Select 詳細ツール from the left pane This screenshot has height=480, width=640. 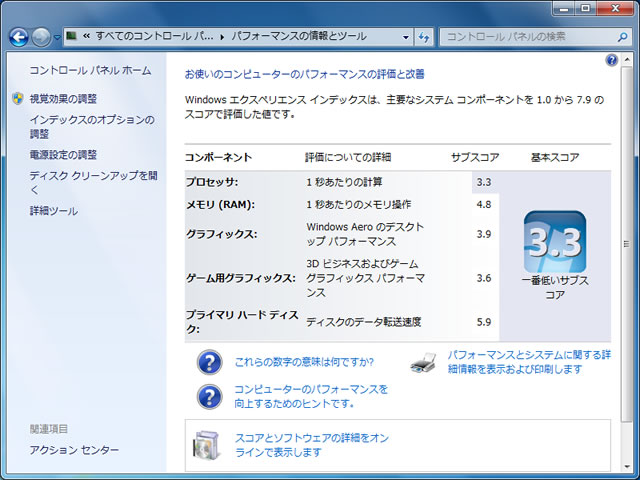53,211
